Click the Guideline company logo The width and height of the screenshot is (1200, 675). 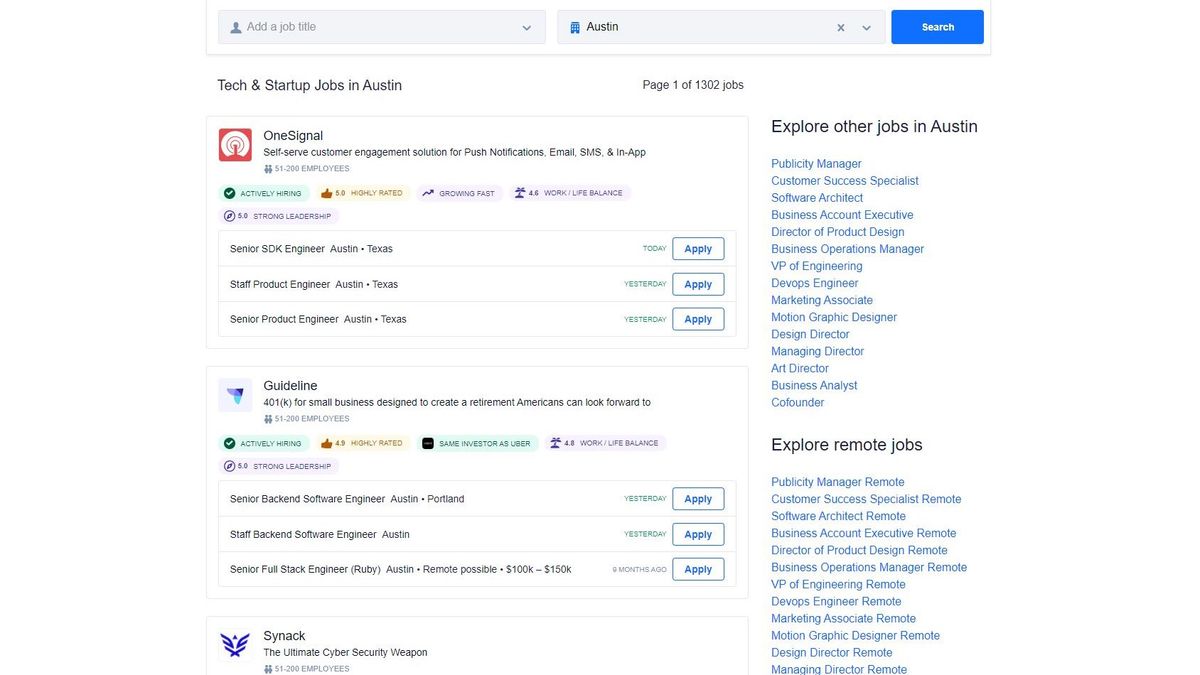235,395
